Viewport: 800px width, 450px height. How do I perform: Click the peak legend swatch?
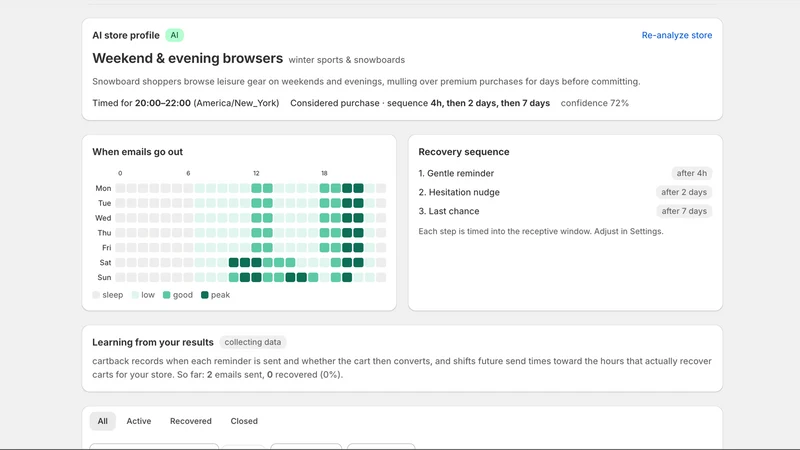[205, 295]
